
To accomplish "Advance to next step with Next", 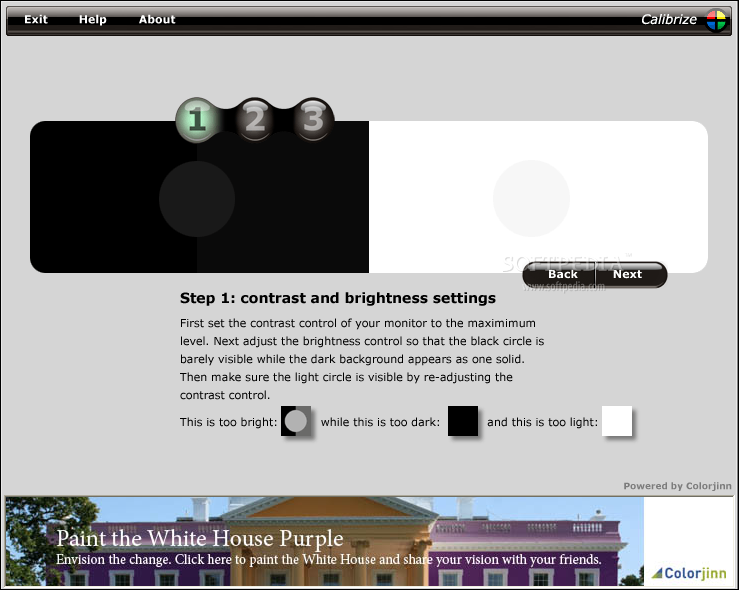I will (x=628, y=274).
